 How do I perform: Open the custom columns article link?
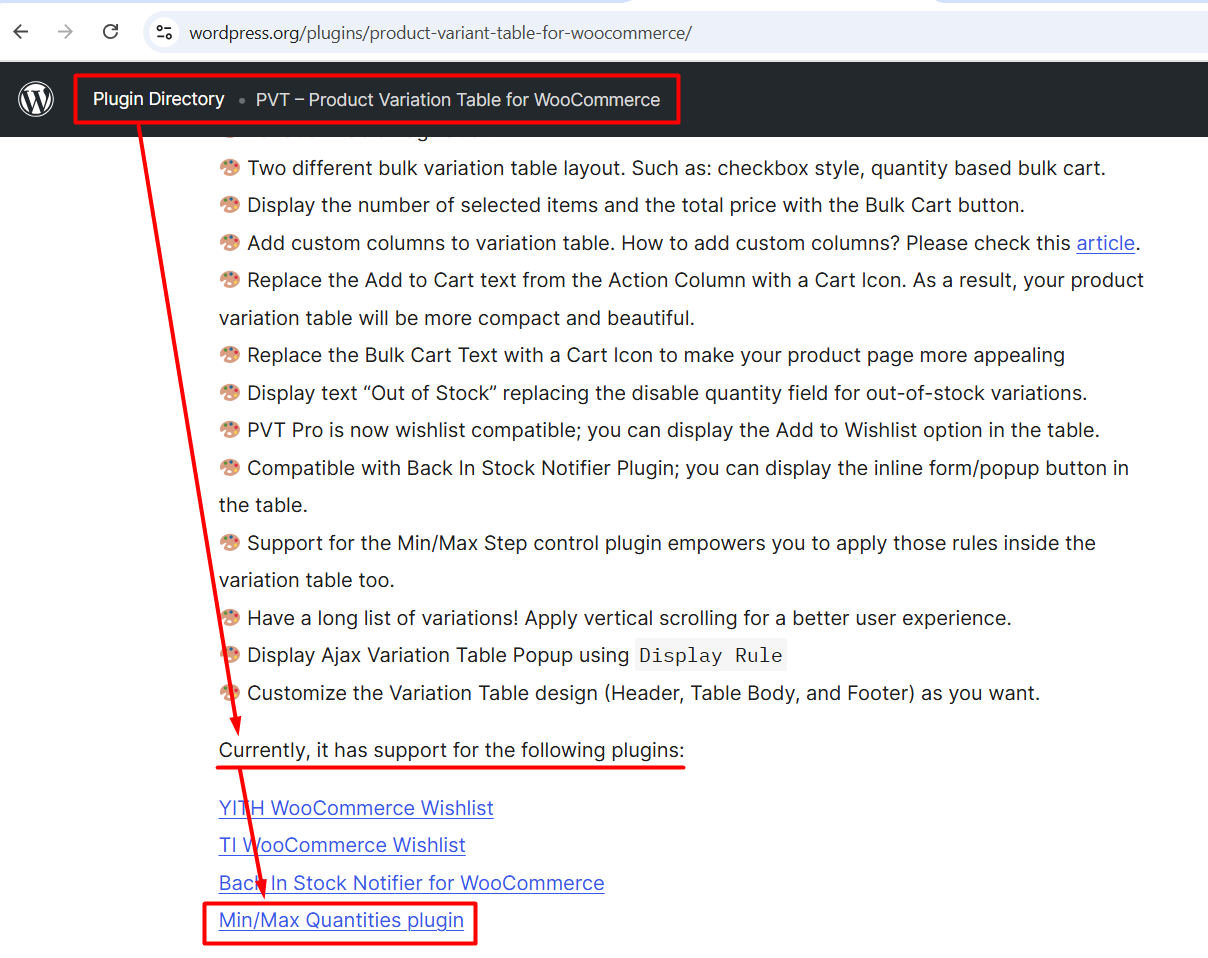[1105, 243]
